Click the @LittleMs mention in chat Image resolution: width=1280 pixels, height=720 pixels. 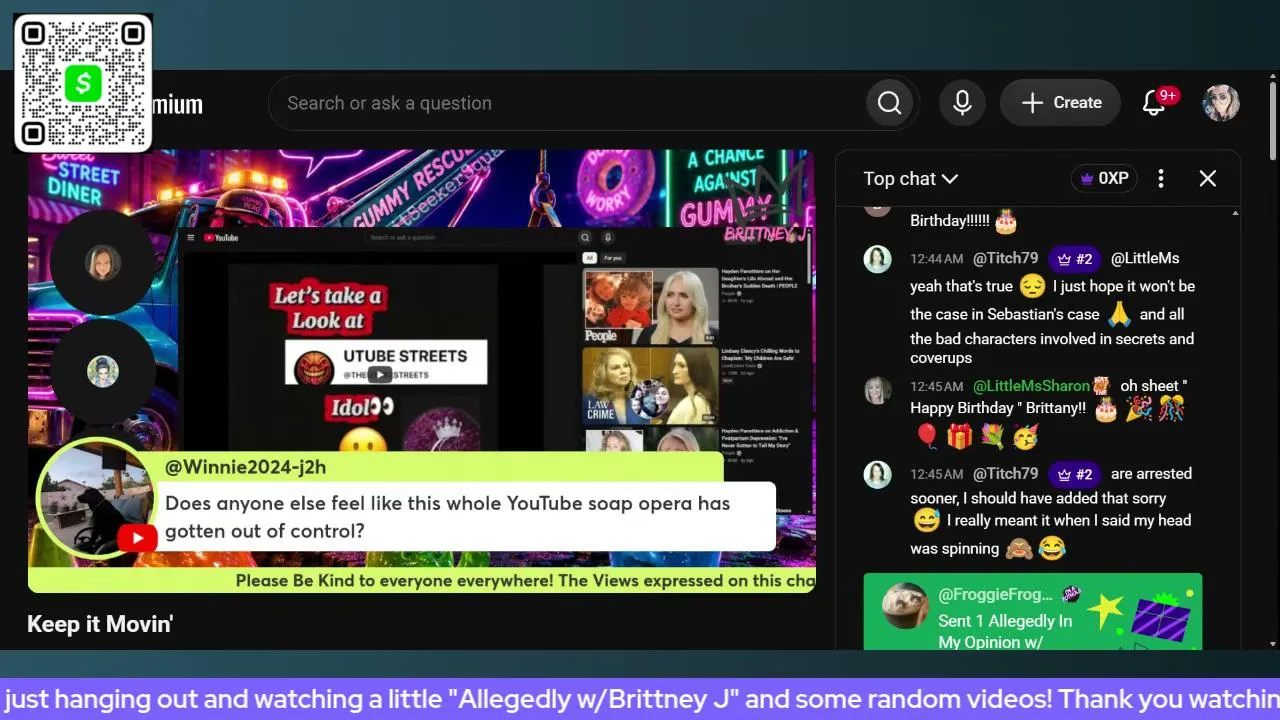[1145, 259]
